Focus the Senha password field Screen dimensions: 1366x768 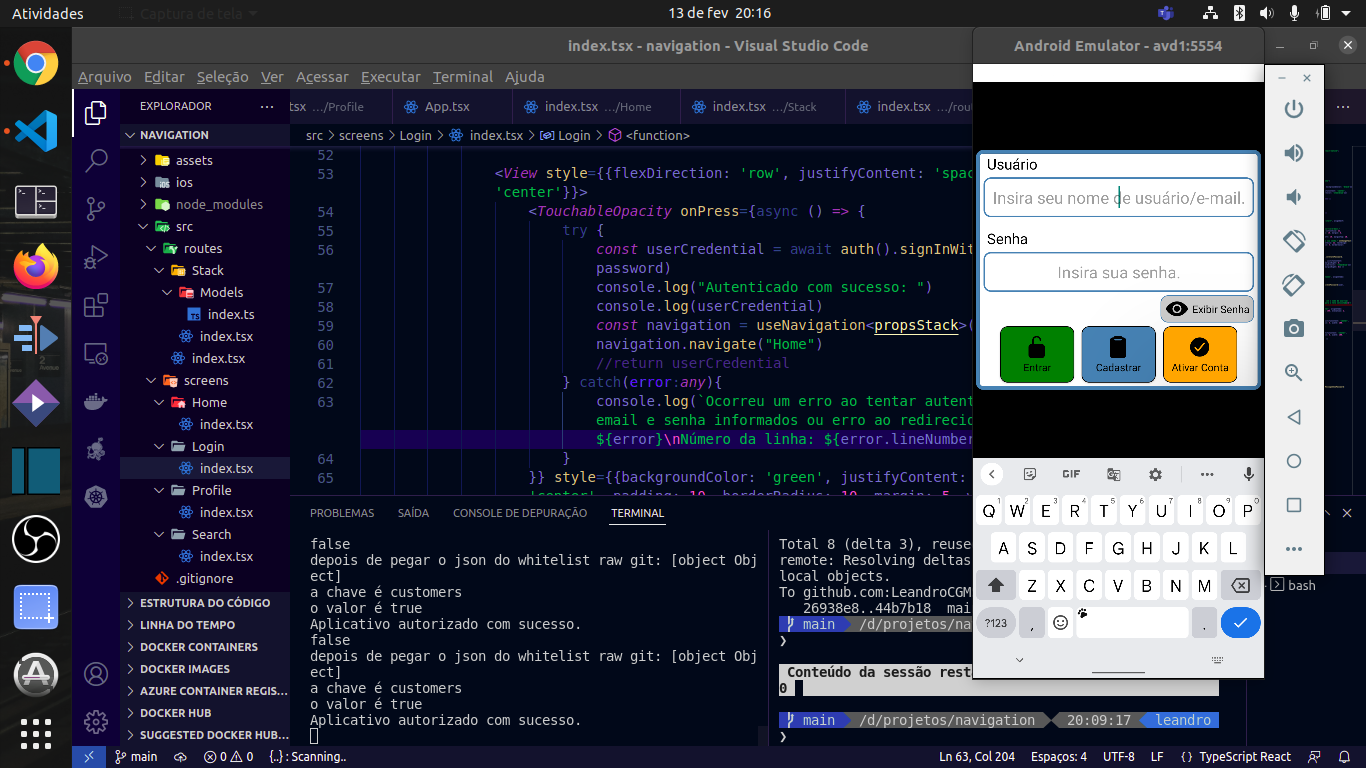[1118, 272]
